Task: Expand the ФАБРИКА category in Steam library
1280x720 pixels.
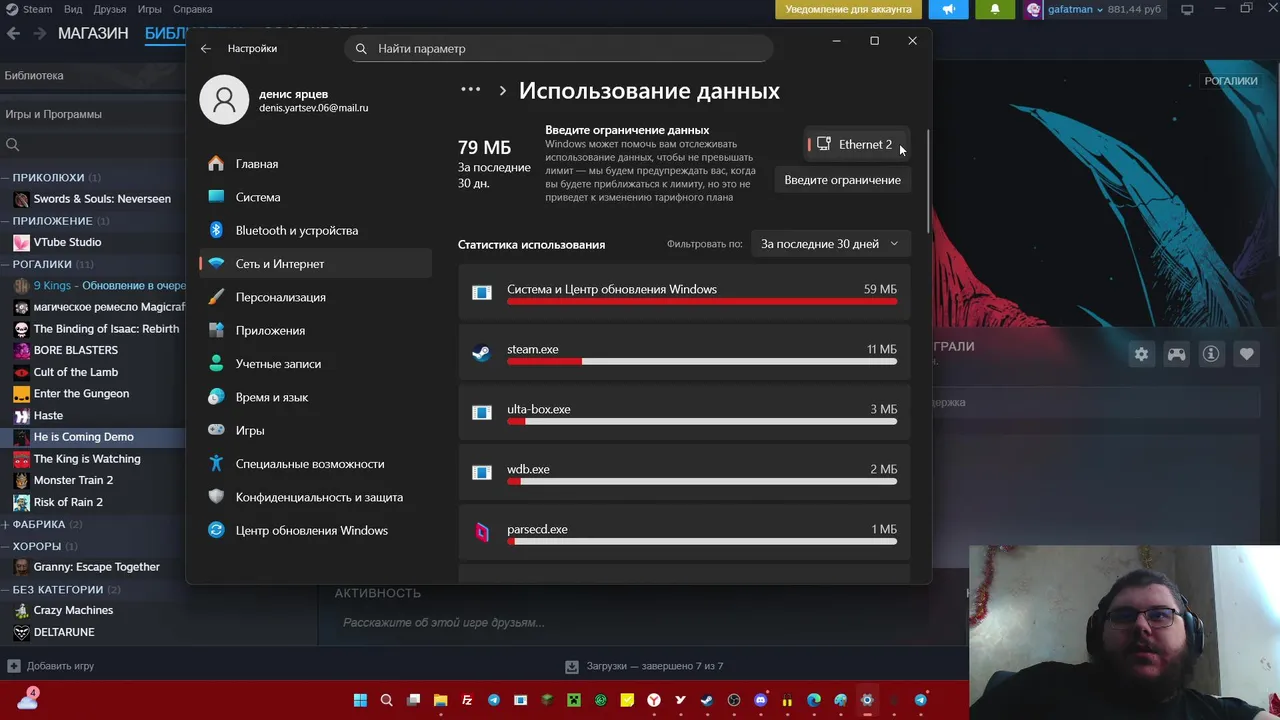Action: (6, 524)
